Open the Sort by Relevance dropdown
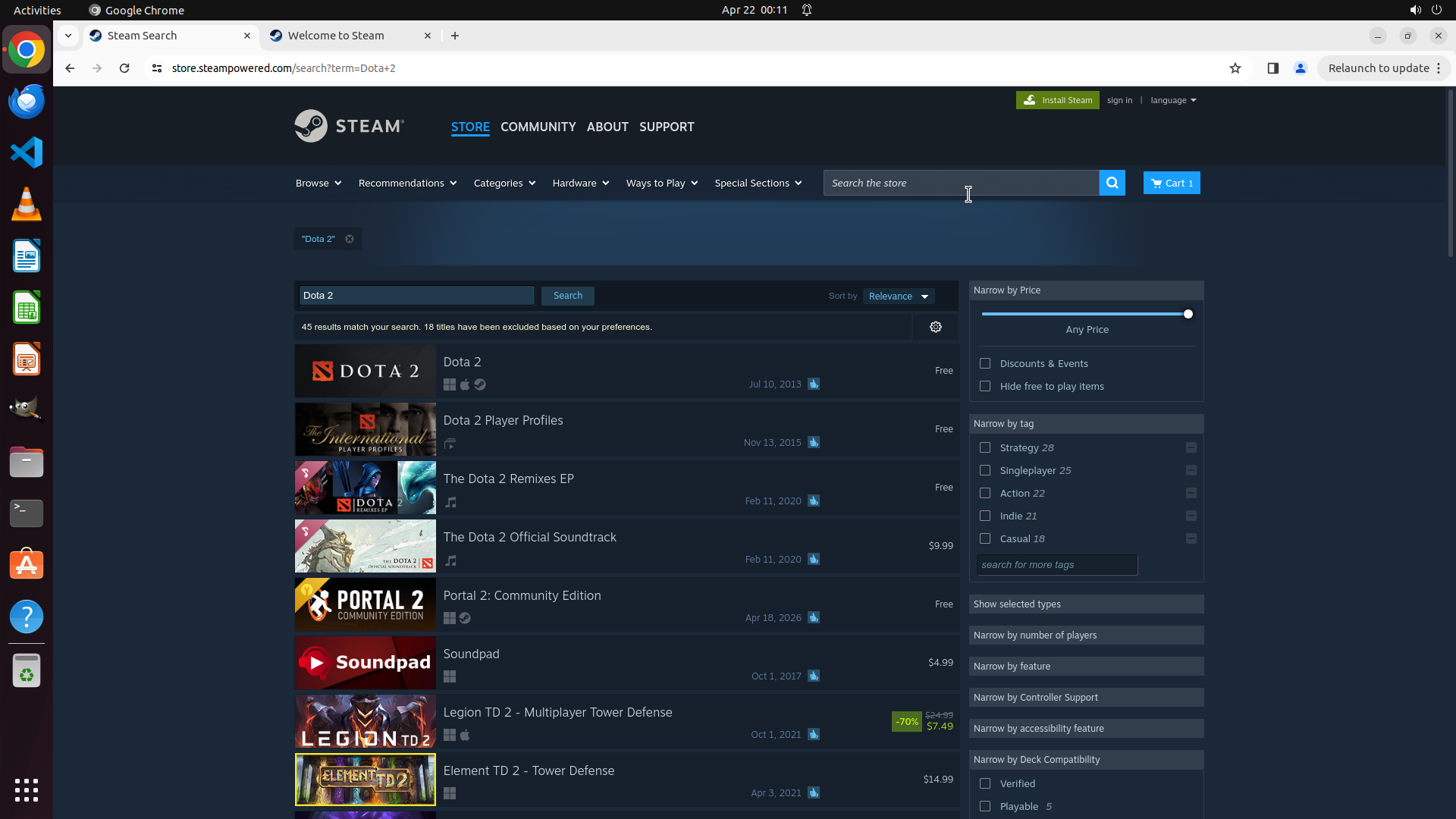 coord(899,296)
